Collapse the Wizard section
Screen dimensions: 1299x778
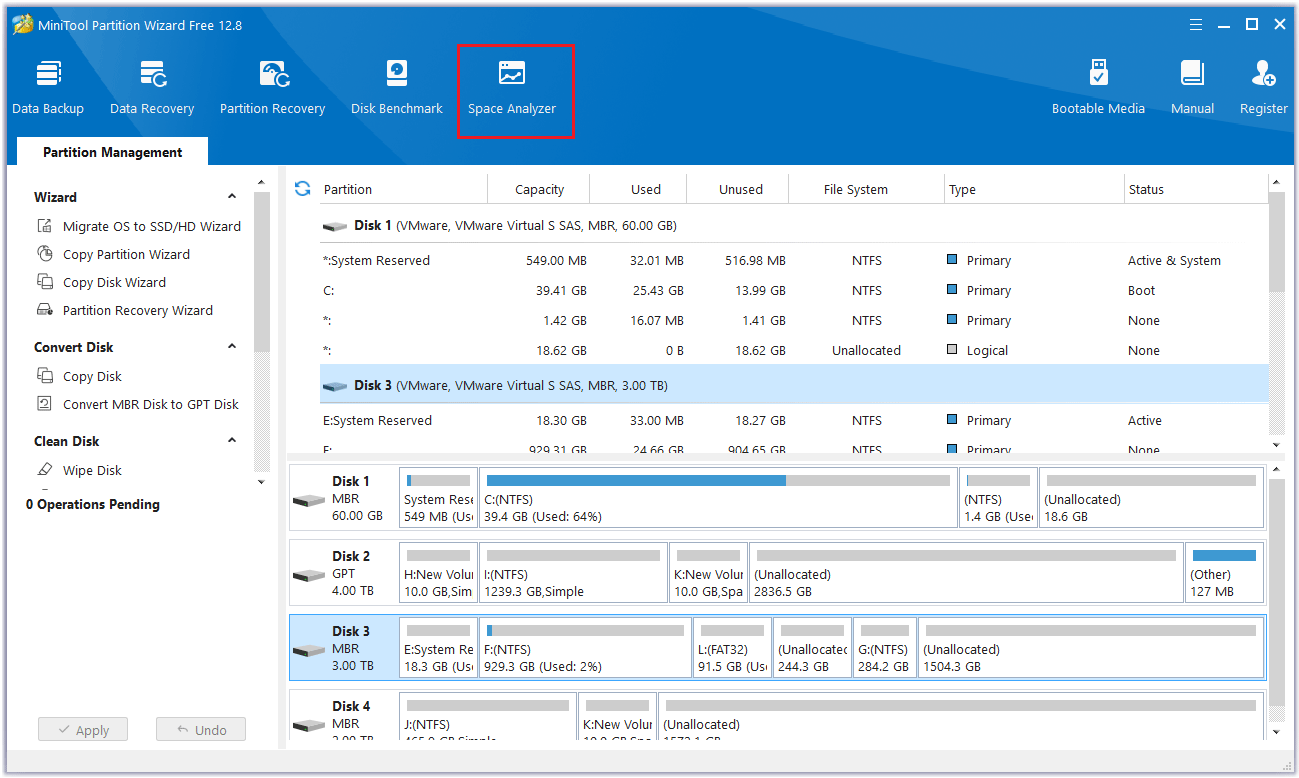coord(232,197)
